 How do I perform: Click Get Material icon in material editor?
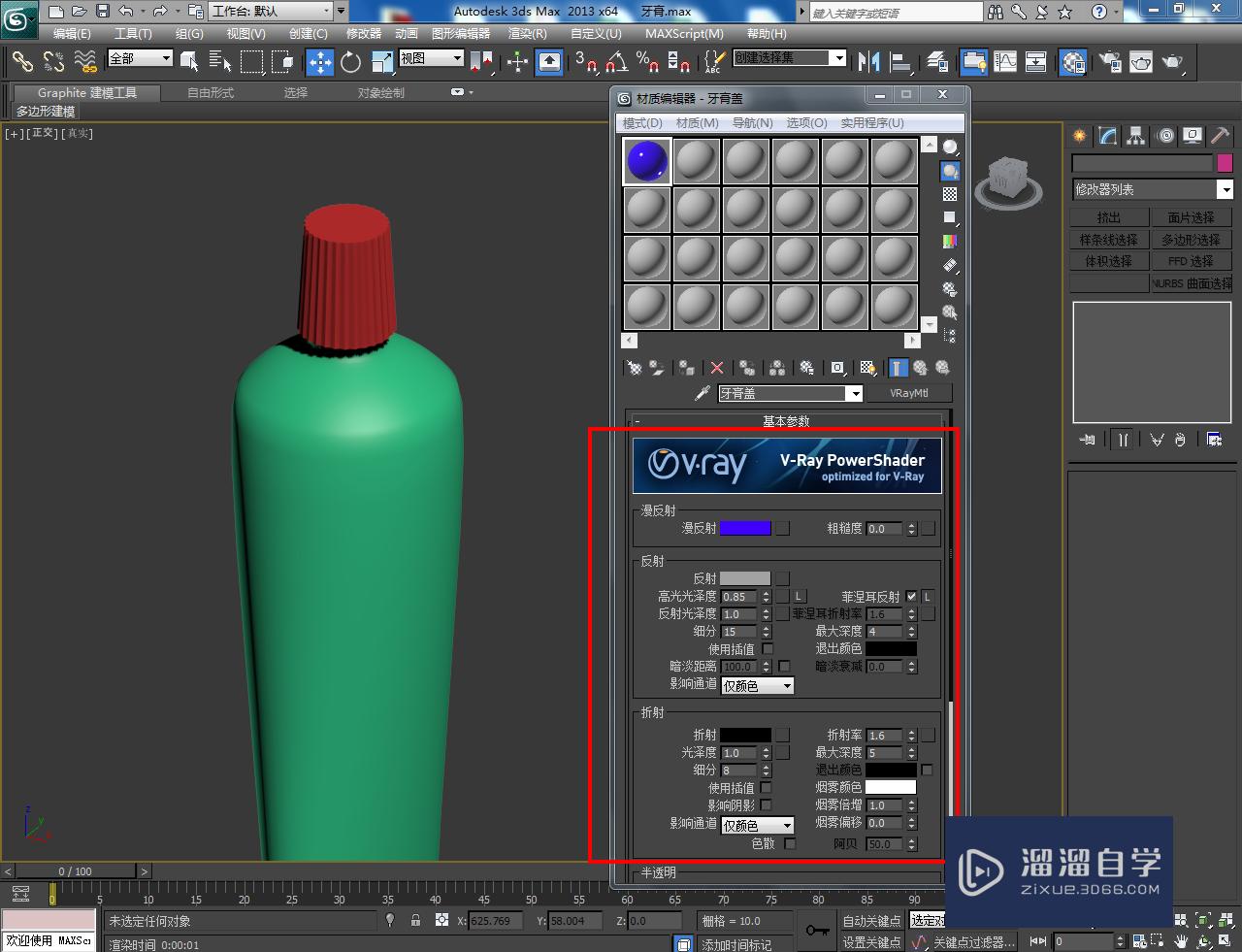click(x=634, y=368)
